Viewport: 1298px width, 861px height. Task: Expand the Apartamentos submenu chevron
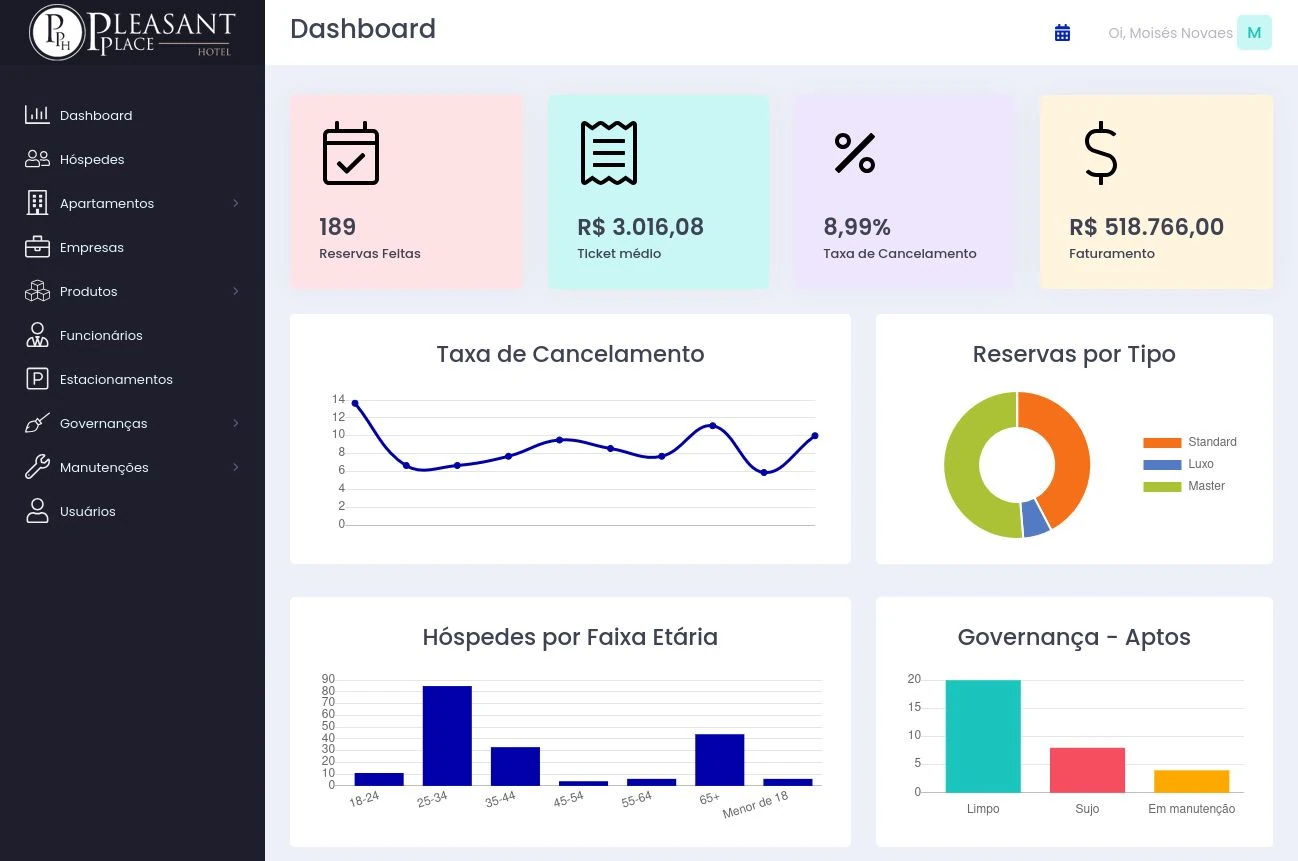pyautogui.click(x=236, y=203)
